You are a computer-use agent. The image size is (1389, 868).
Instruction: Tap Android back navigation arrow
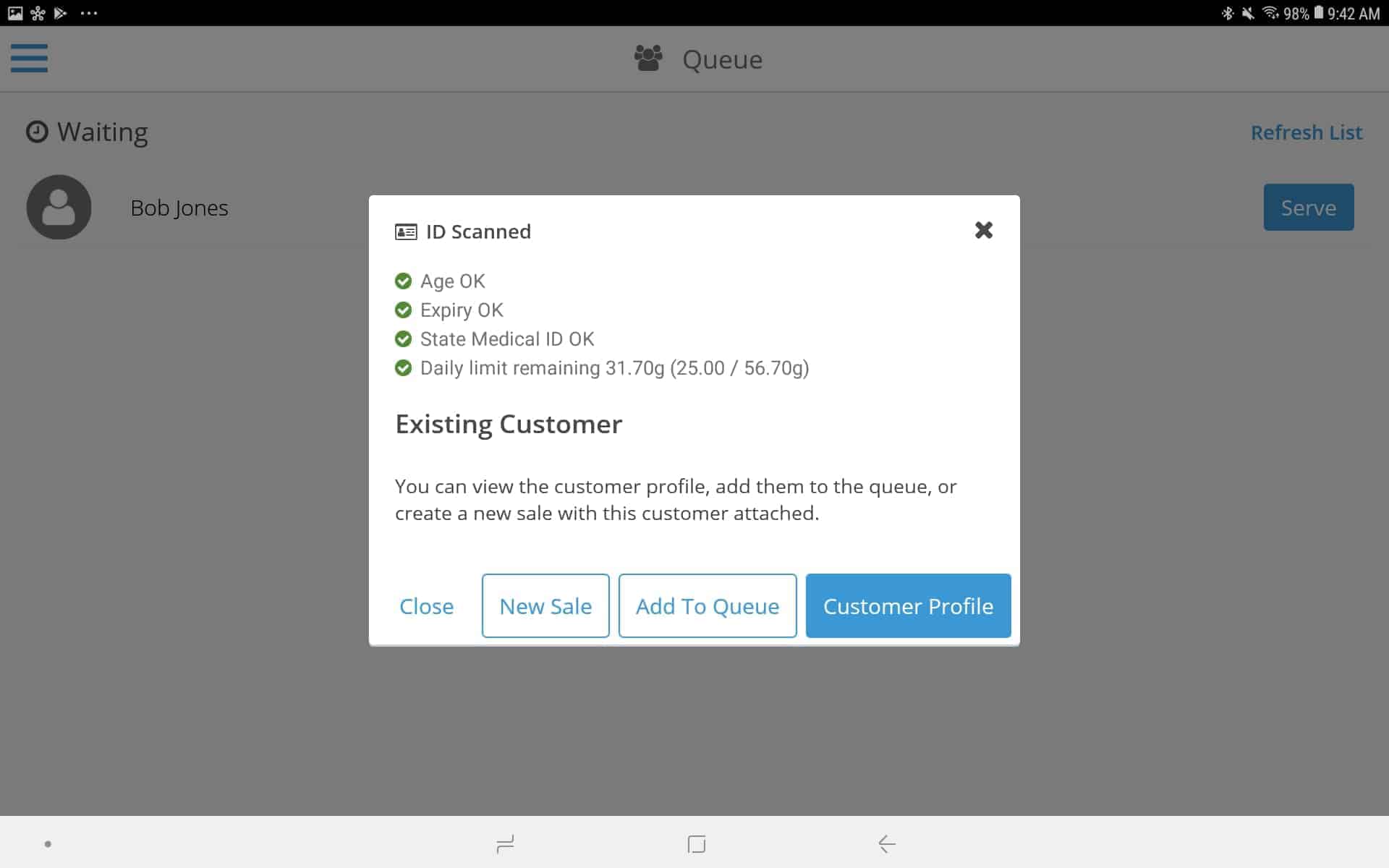[887, 843]
